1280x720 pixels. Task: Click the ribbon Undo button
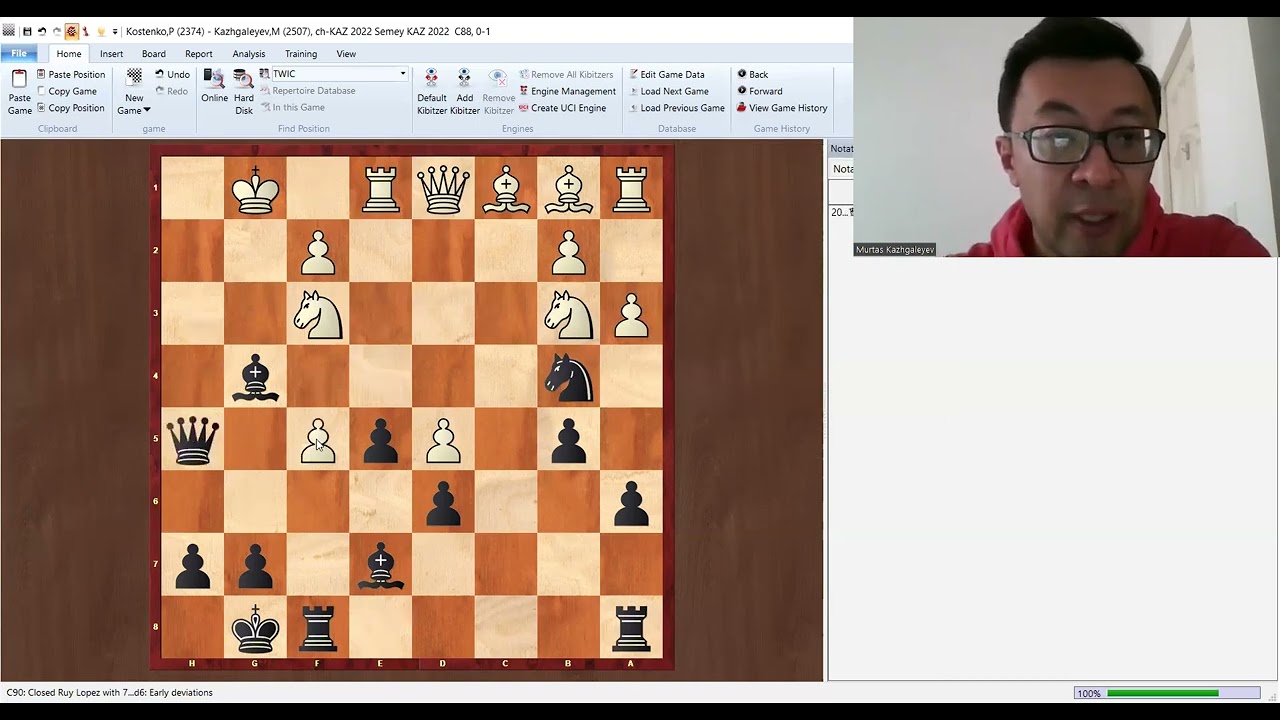pyautogui.click(x=172, y=74)
